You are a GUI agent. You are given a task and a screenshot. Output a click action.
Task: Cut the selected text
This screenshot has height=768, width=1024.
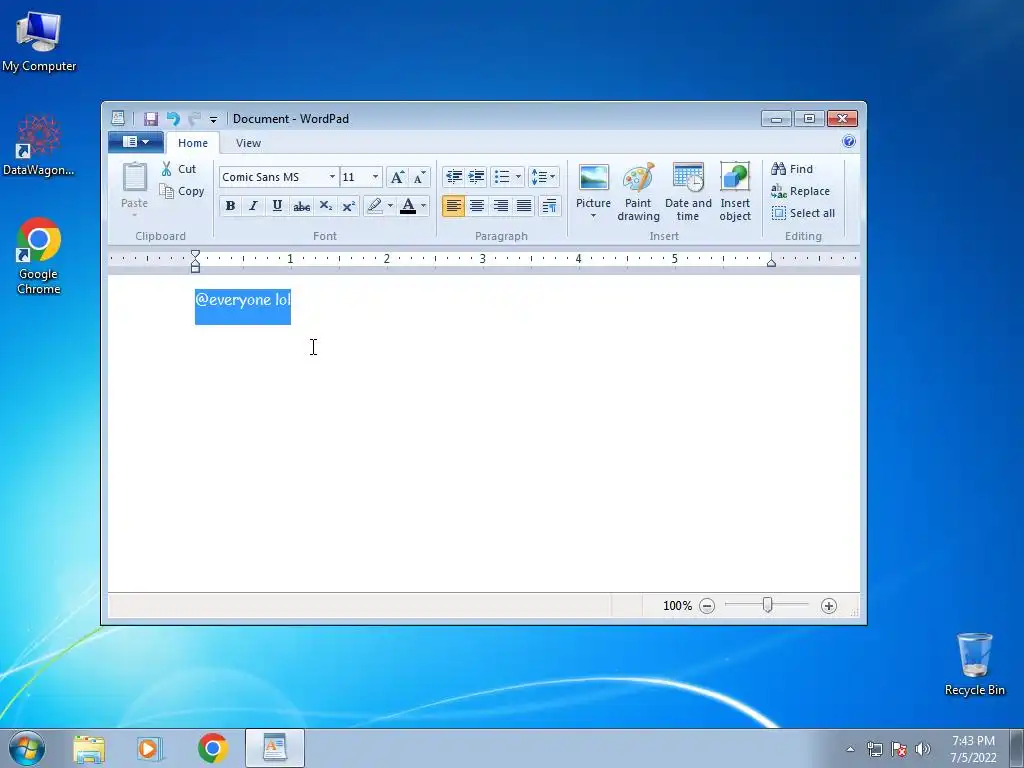[x=178, y=168]
